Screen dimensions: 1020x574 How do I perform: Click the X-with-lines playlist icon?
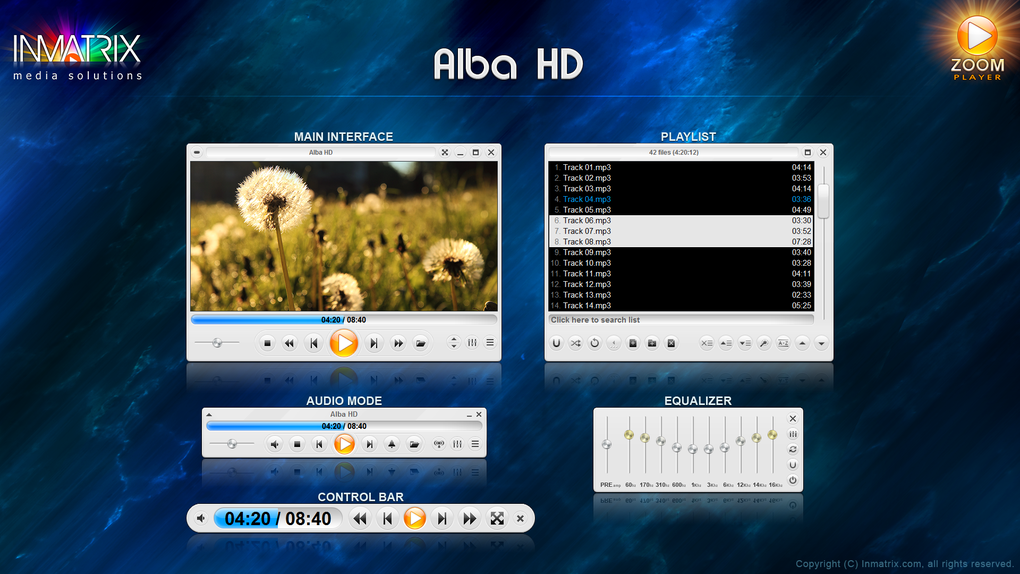pos(706,343)
